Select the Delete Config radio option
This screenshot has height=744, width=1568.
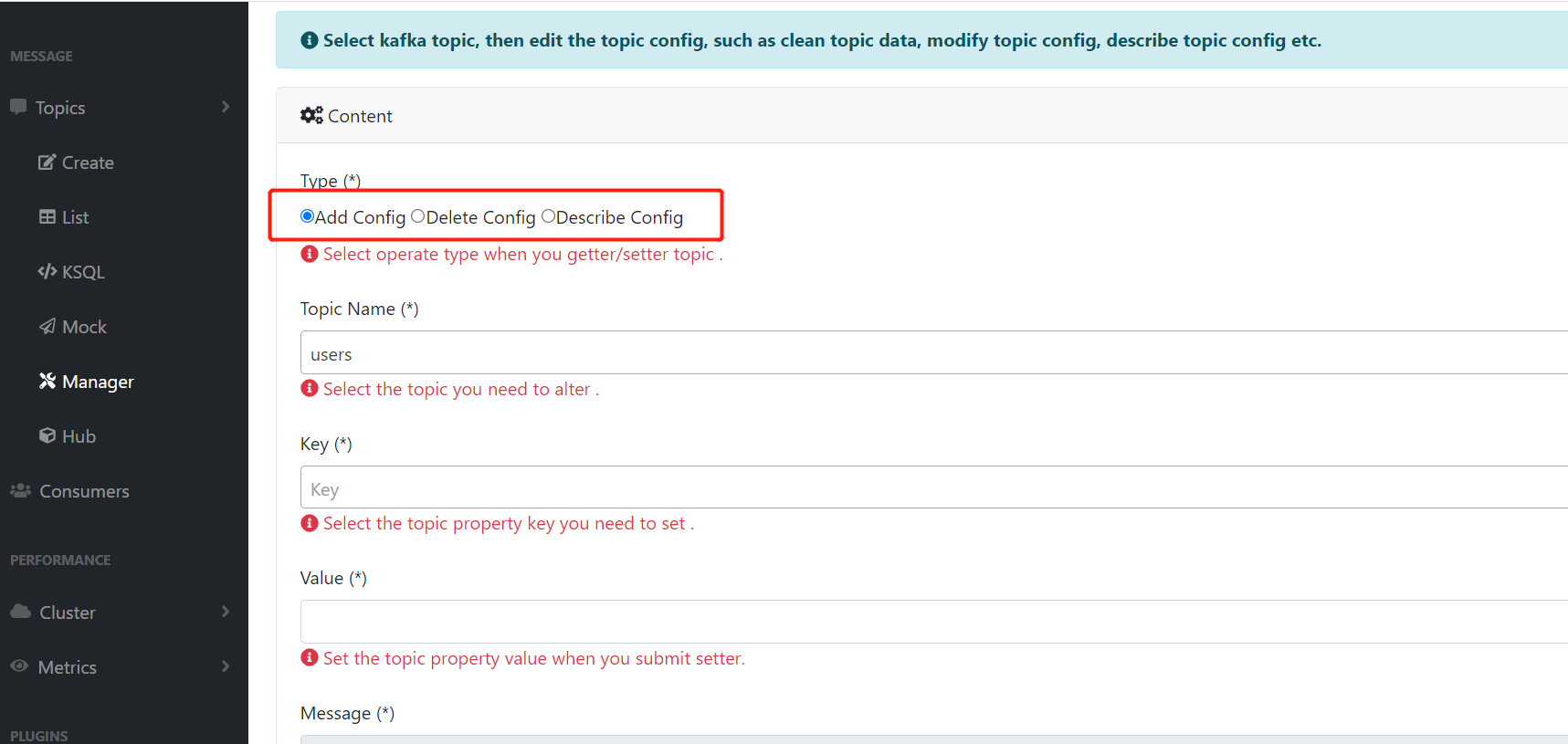point(417,216)
